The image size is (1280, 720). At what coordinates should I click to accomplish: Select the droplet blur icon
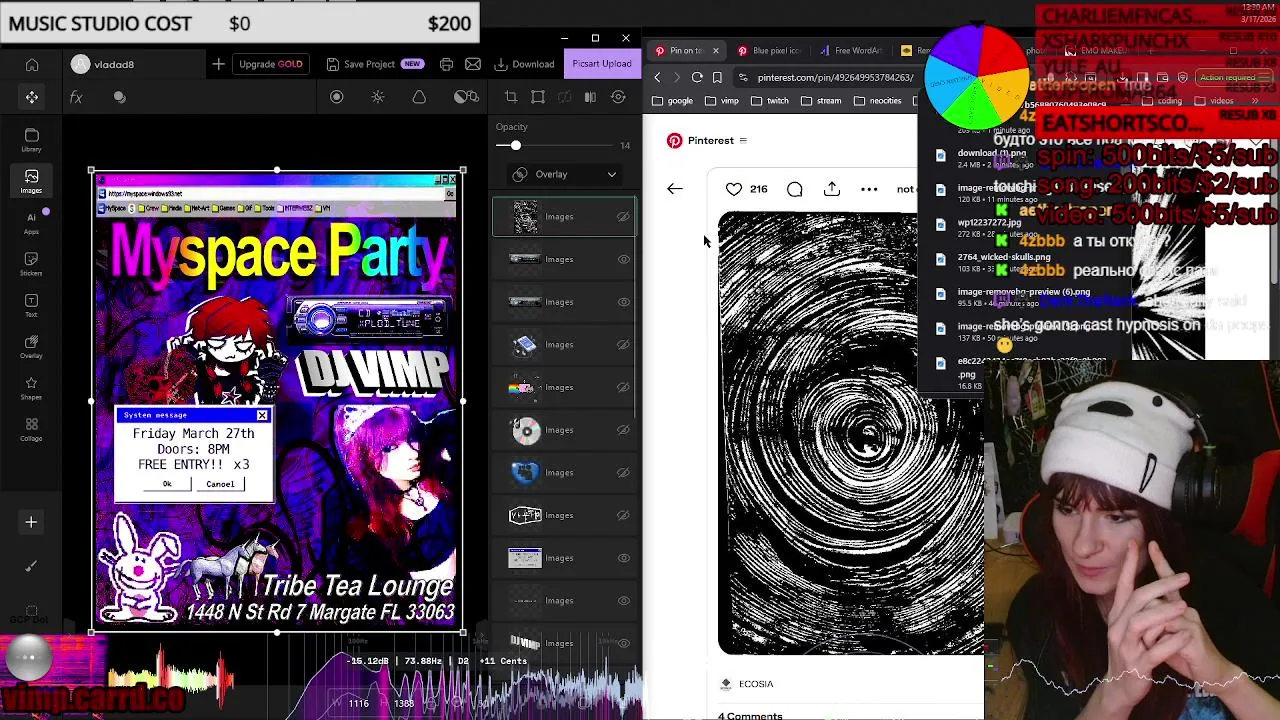(419, 97)
